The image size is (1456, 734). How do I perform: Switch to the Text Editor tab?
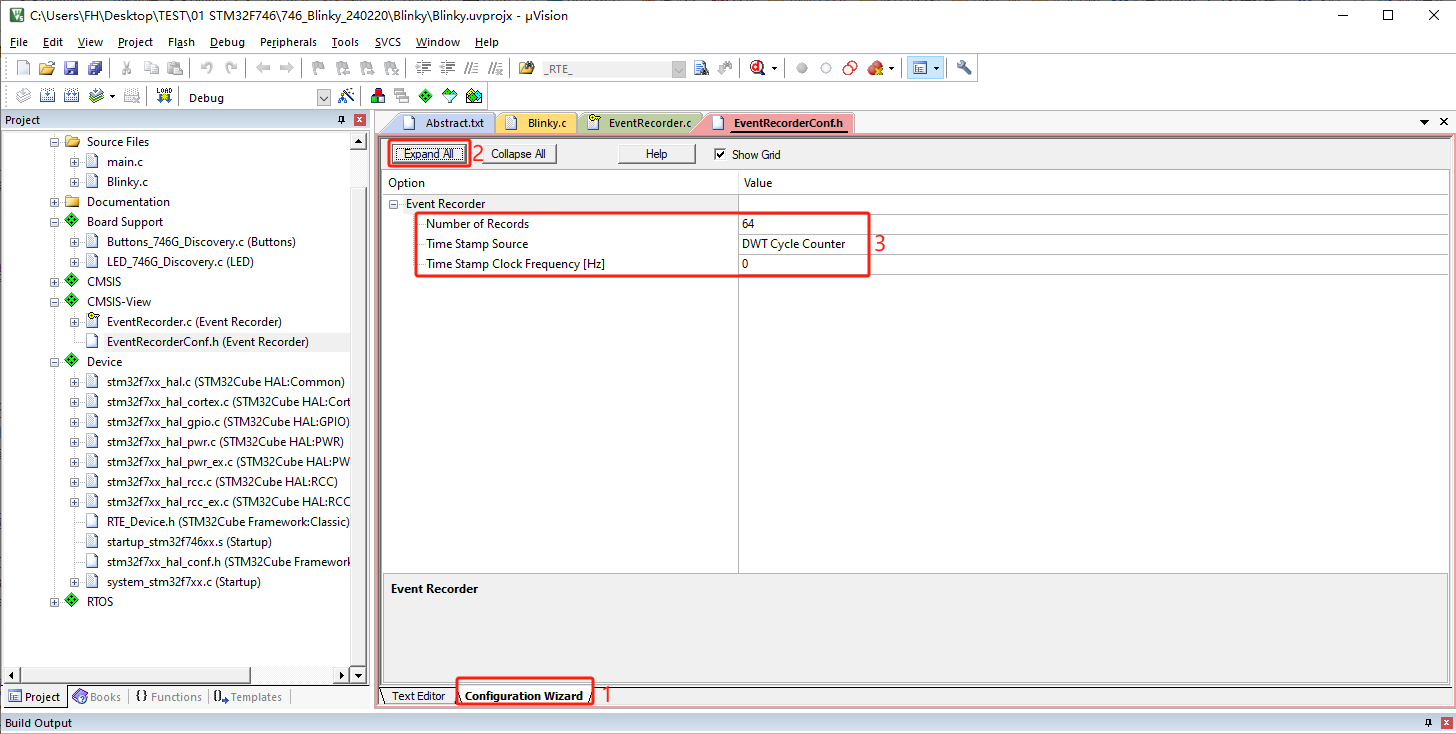click(418, 696)
